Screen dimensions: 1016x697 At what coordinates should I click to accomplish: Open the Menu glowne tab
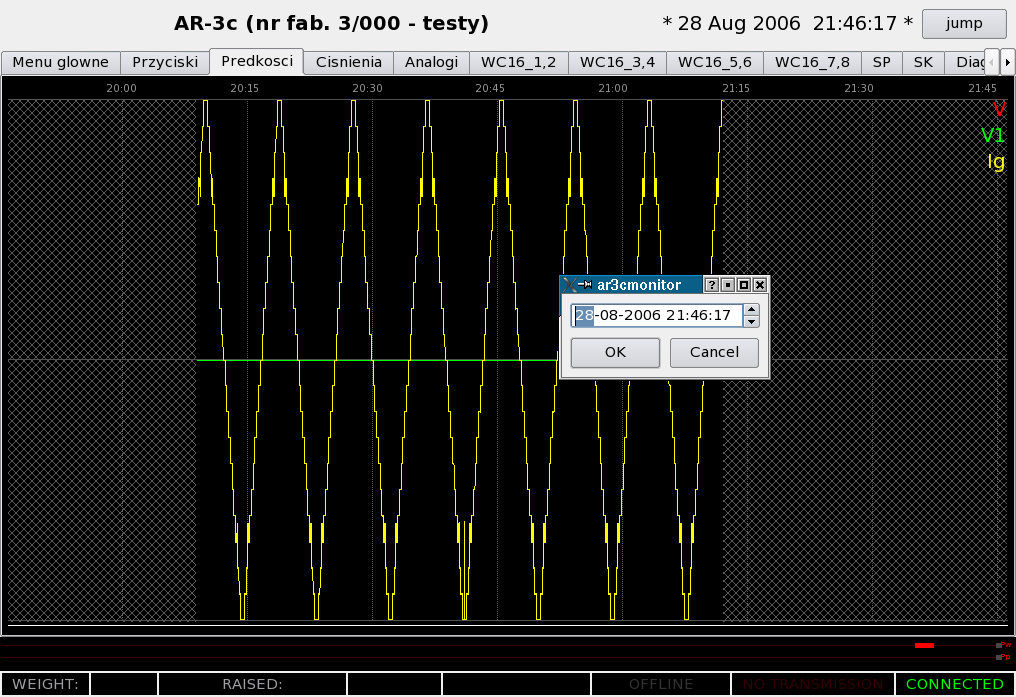click(61, 62)
